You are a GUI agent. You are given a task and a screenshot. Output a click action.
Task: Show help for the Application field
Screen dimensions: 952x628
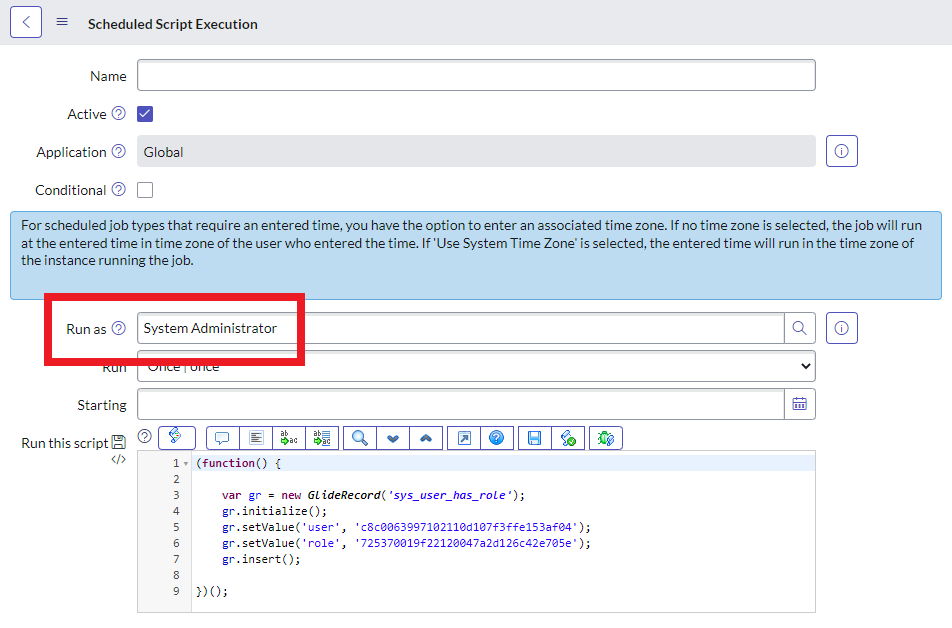point(119,151)
